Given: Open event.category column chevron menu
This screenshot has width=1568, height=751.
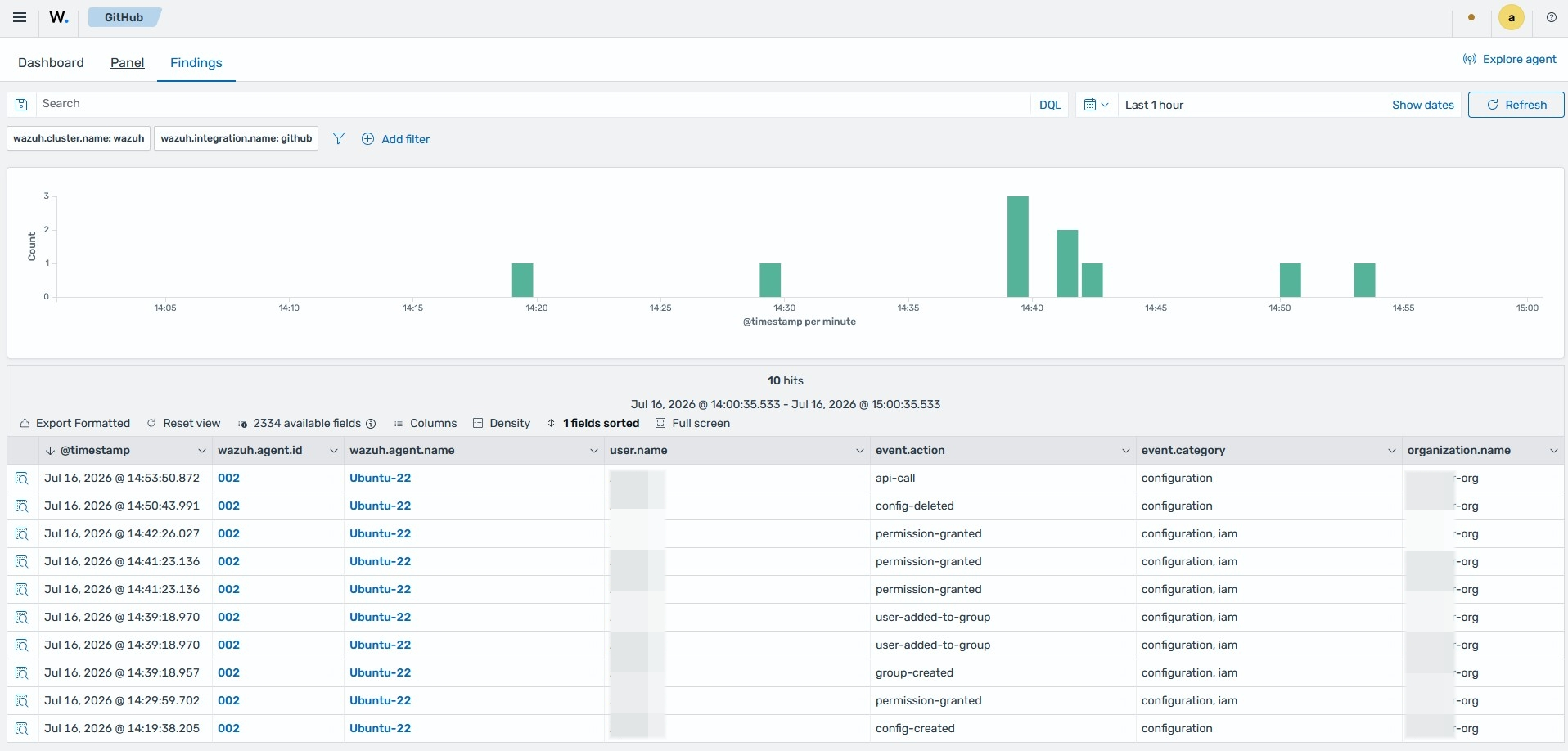Looking at the screenshot, I should (x=1391, y=451).
